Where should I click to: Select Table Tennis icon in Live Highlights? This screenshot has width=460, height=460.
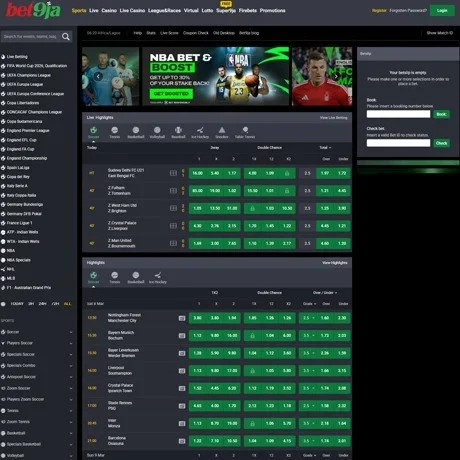coord(245,132)
